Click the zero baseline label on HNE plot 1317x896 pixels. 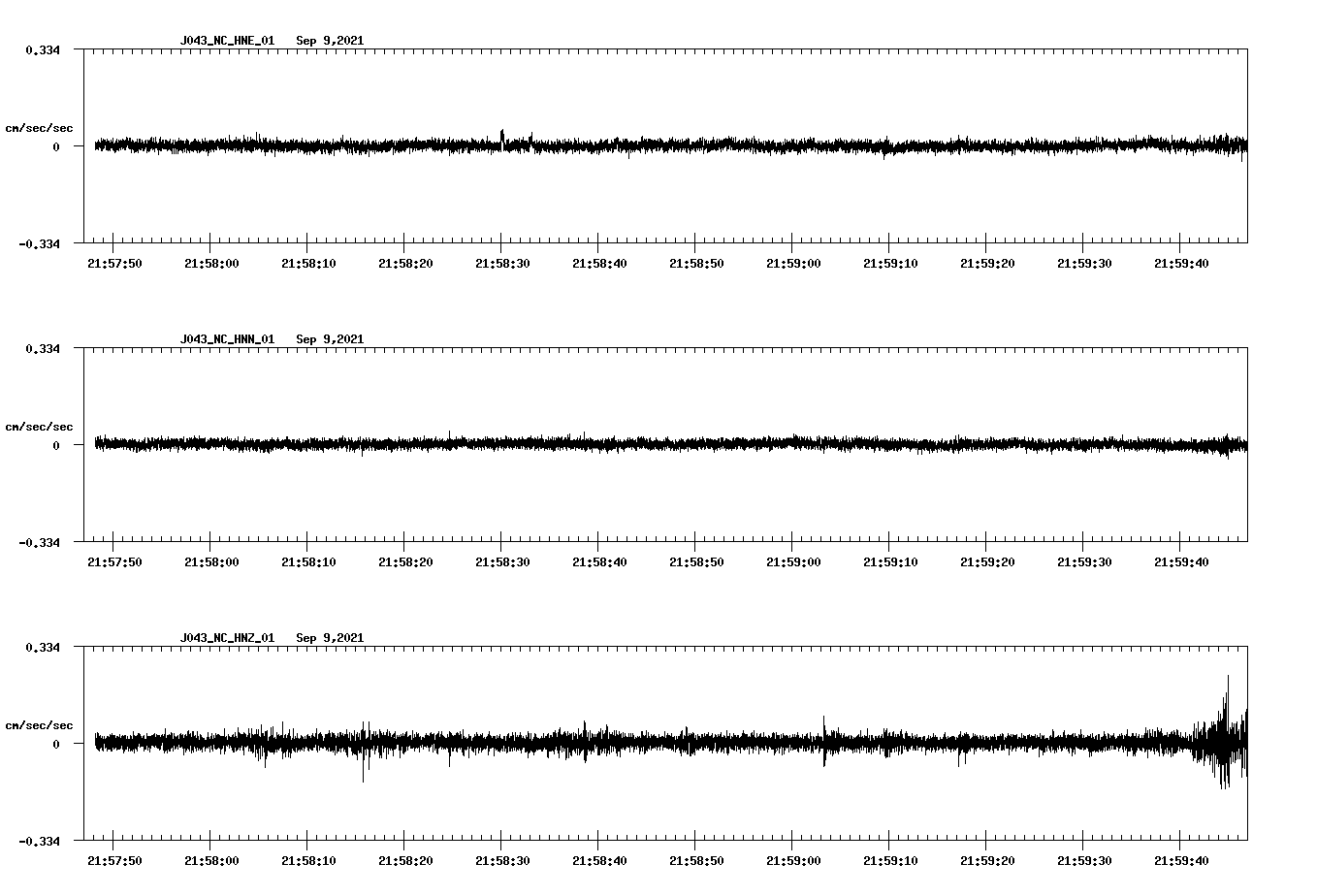point(56,147)
